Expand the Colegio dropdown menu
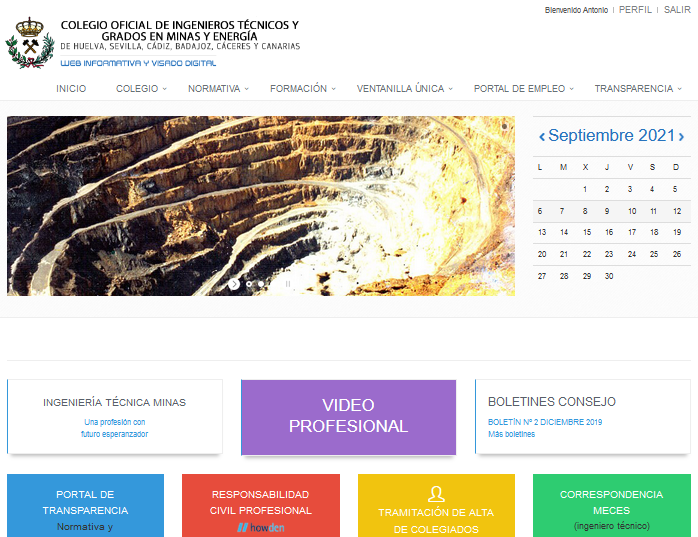698x537 pixels. click(x=140, y=88)
